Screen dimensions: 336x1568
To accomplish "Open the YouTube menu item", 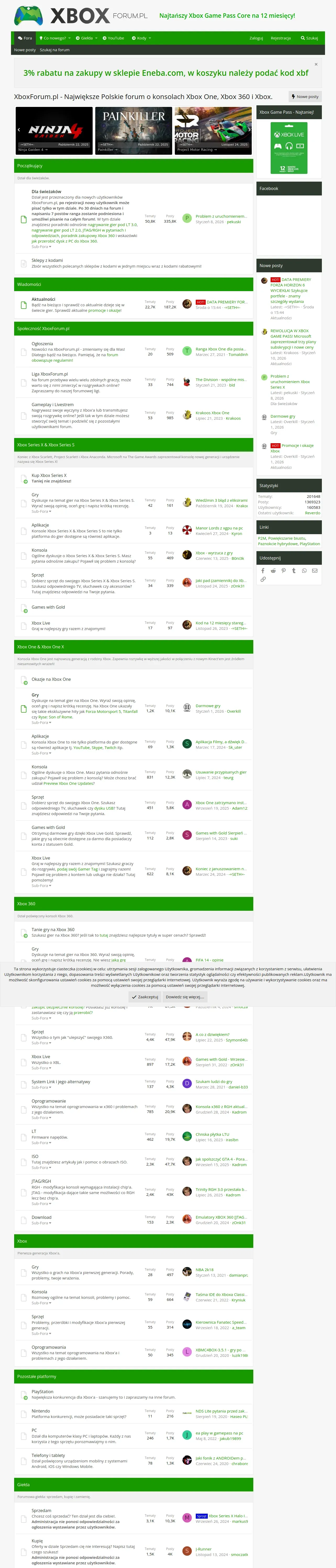I will 113,38.
